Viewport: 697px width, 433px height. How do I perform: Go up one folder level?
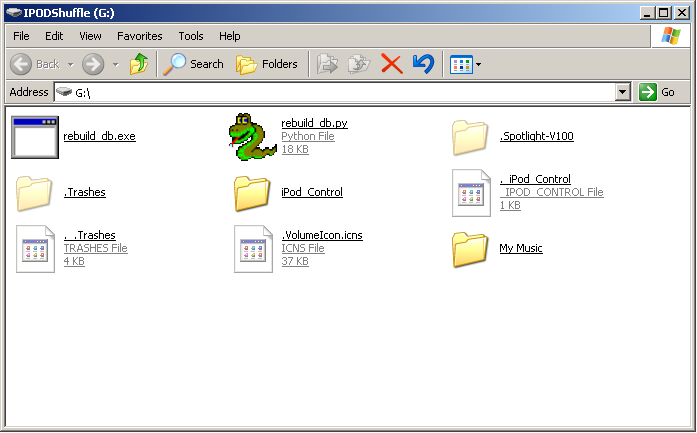click(139, 64)
